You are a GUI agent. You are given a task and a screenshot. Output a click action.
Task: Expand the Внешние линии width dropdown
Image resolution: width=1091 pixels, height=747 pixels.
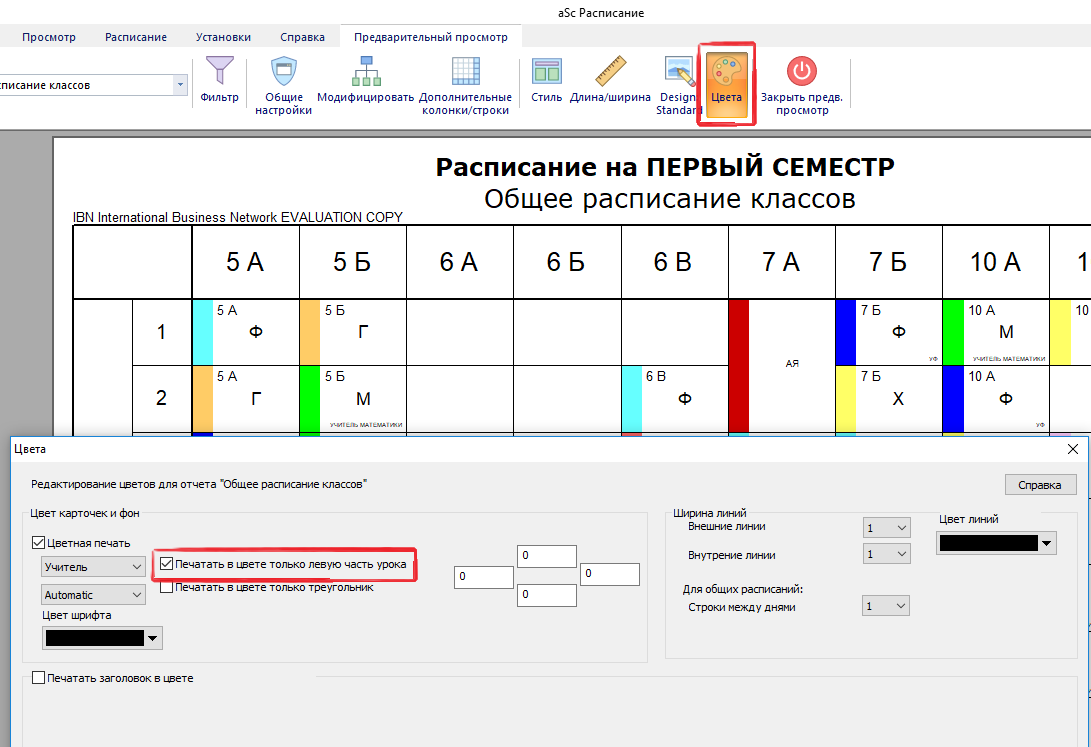(x=886, y=527)
